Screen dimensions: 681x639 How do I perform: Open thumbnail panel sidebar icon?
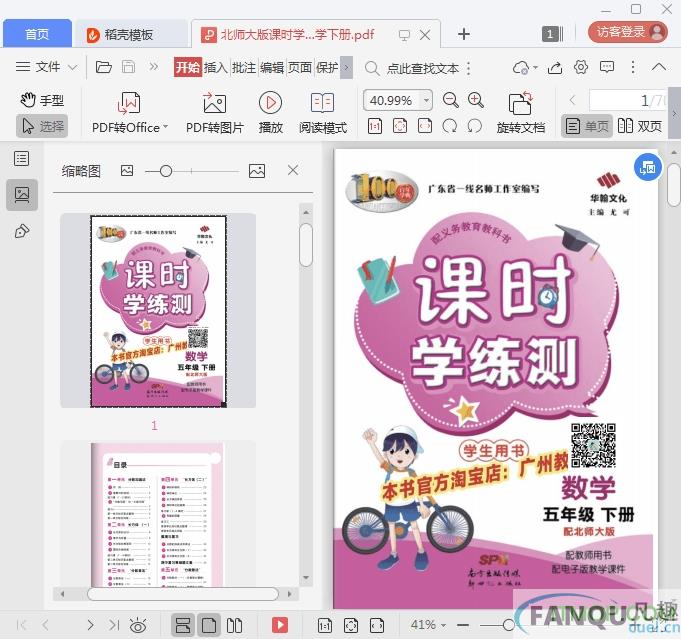coord(22,195)
